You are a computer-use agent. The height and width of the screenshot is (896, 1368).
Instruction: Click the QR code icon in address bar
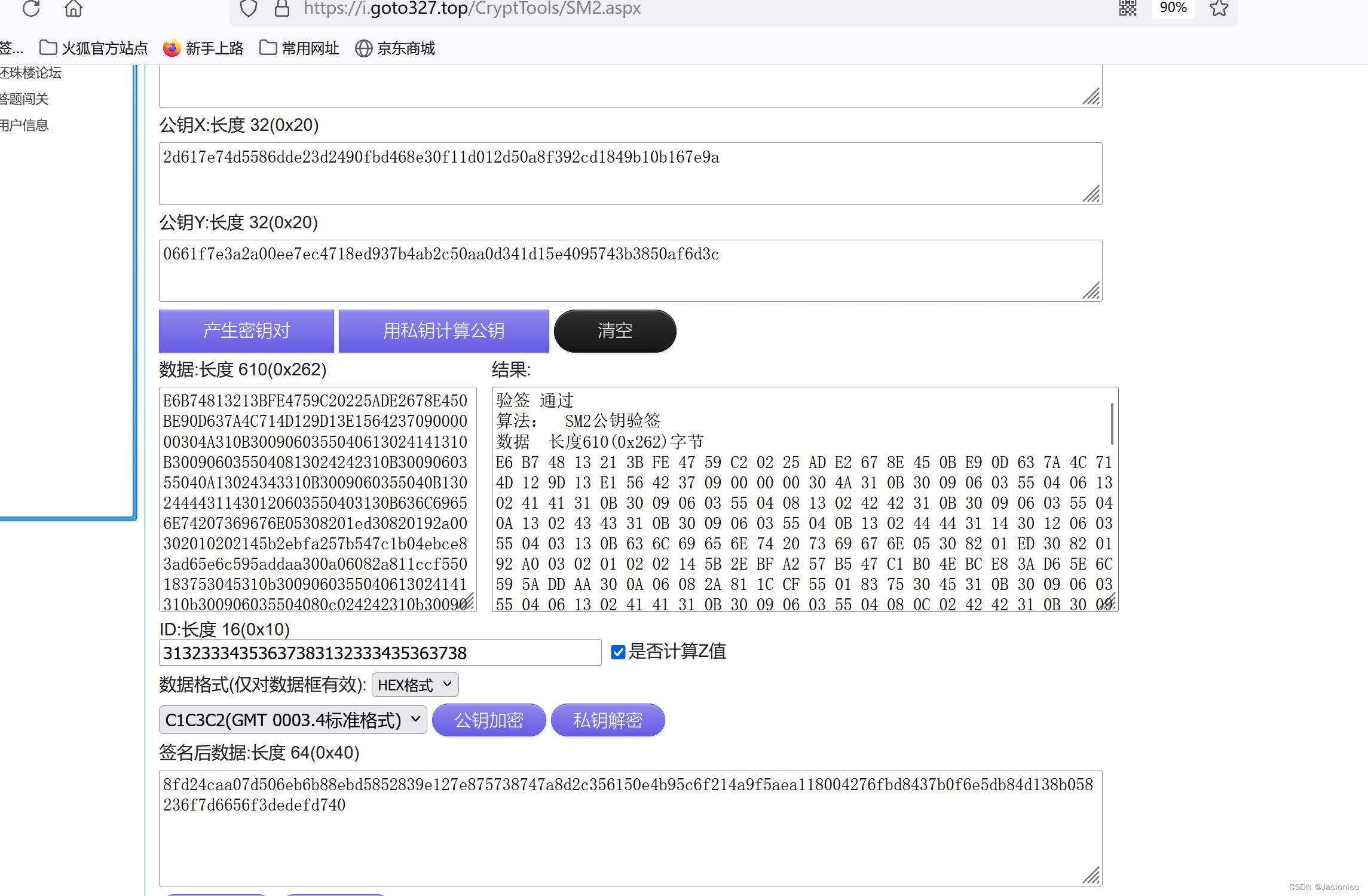[x=1127, y=8]
